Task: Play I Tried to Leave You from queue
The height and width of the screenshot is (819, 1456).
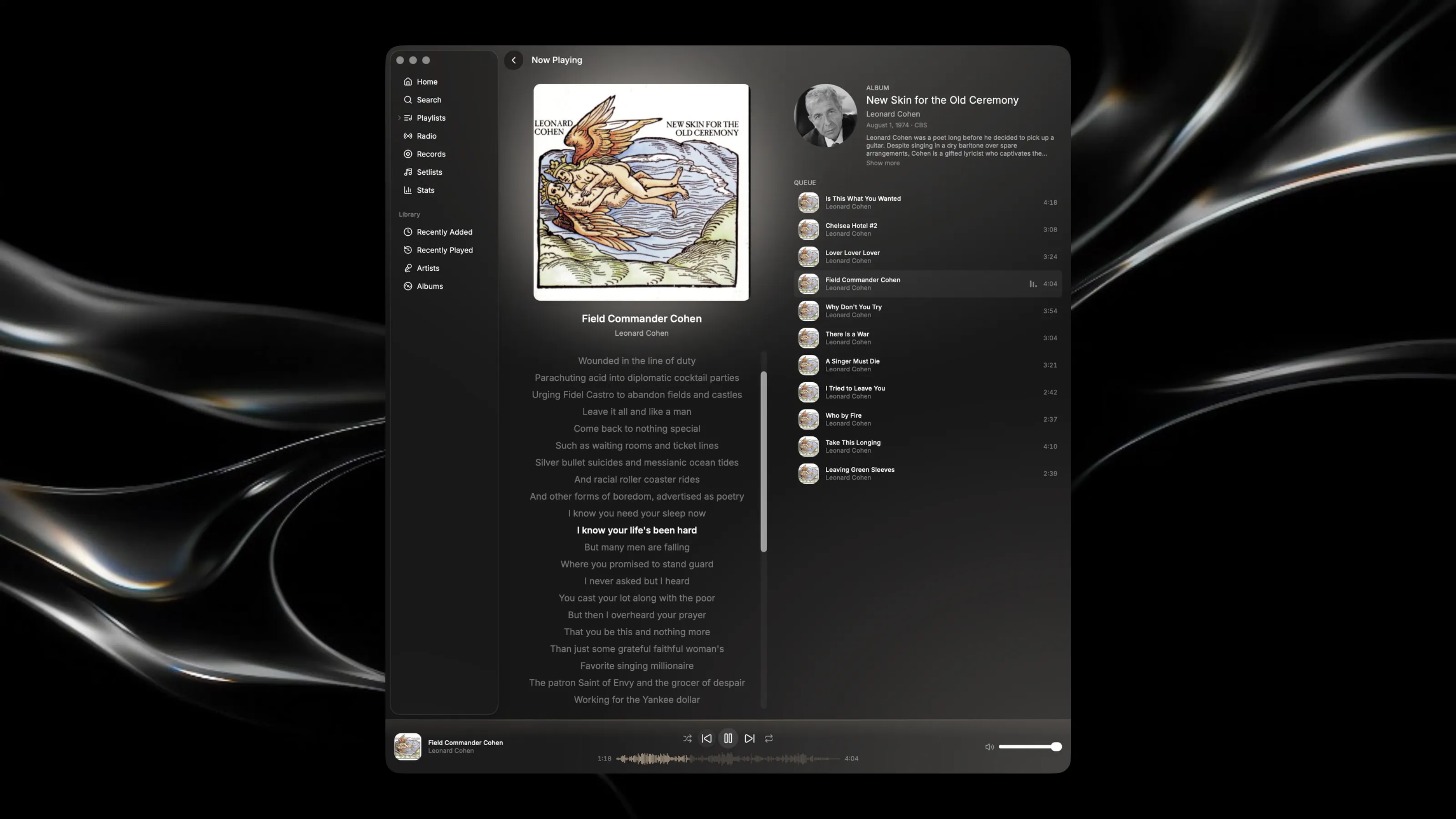Action: click(x=928, y=392)
